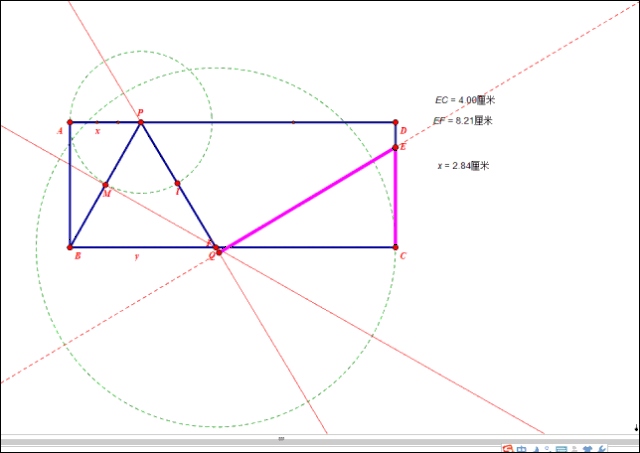Click the label Q below side BC
This screenshot has height=453, width=640.
click(211, 256)
